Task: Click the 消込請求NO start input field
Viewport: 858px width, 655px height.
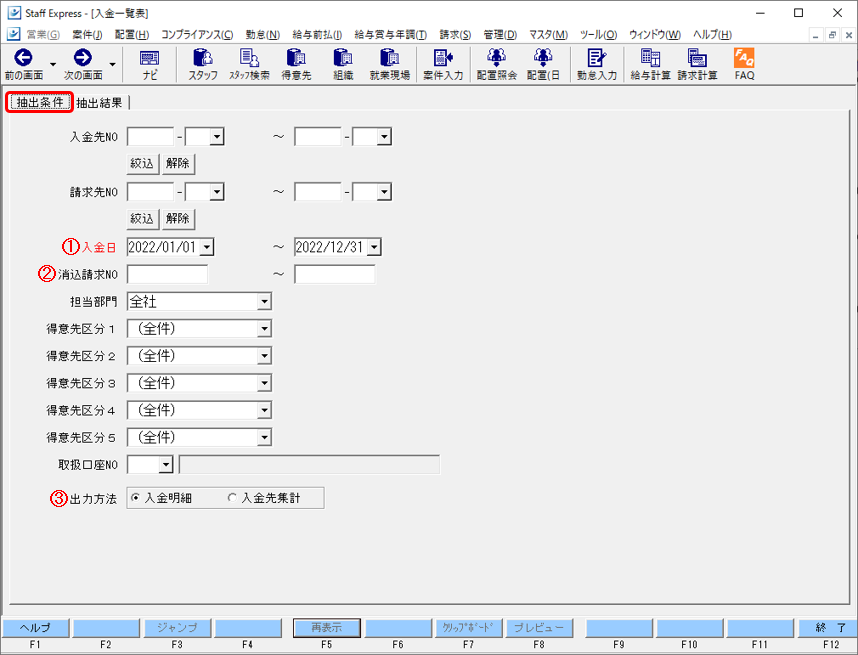Action: point(167,274)
